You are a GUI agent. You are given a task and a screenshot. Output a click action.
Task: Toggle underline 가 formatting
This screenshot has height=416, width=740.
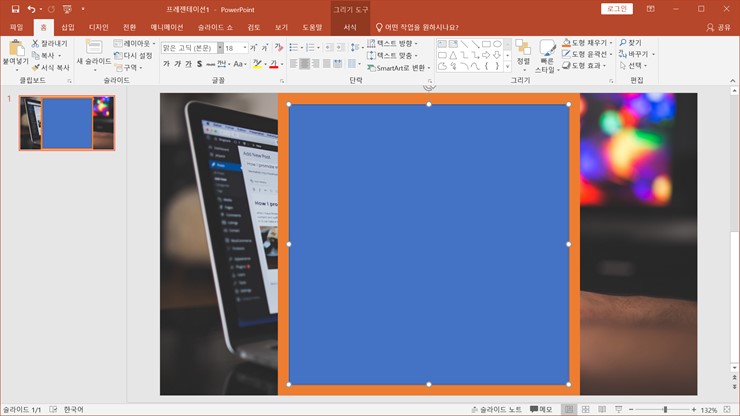coord(188,64)
